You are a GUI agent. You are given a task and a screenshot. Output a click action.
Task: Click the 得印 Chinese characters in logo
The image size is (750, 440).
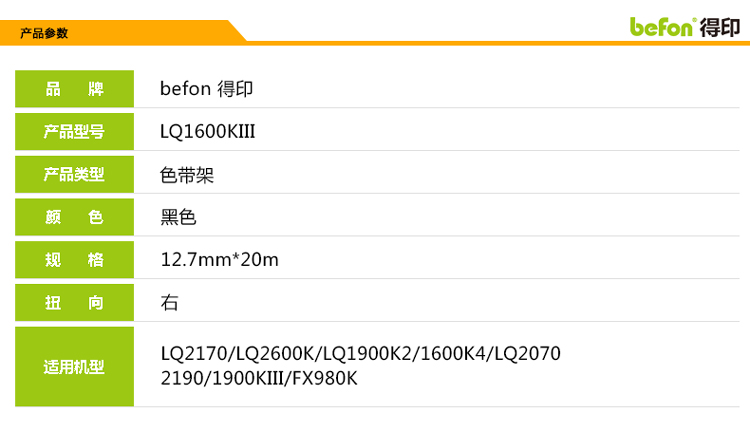click(x=720, y=28)
